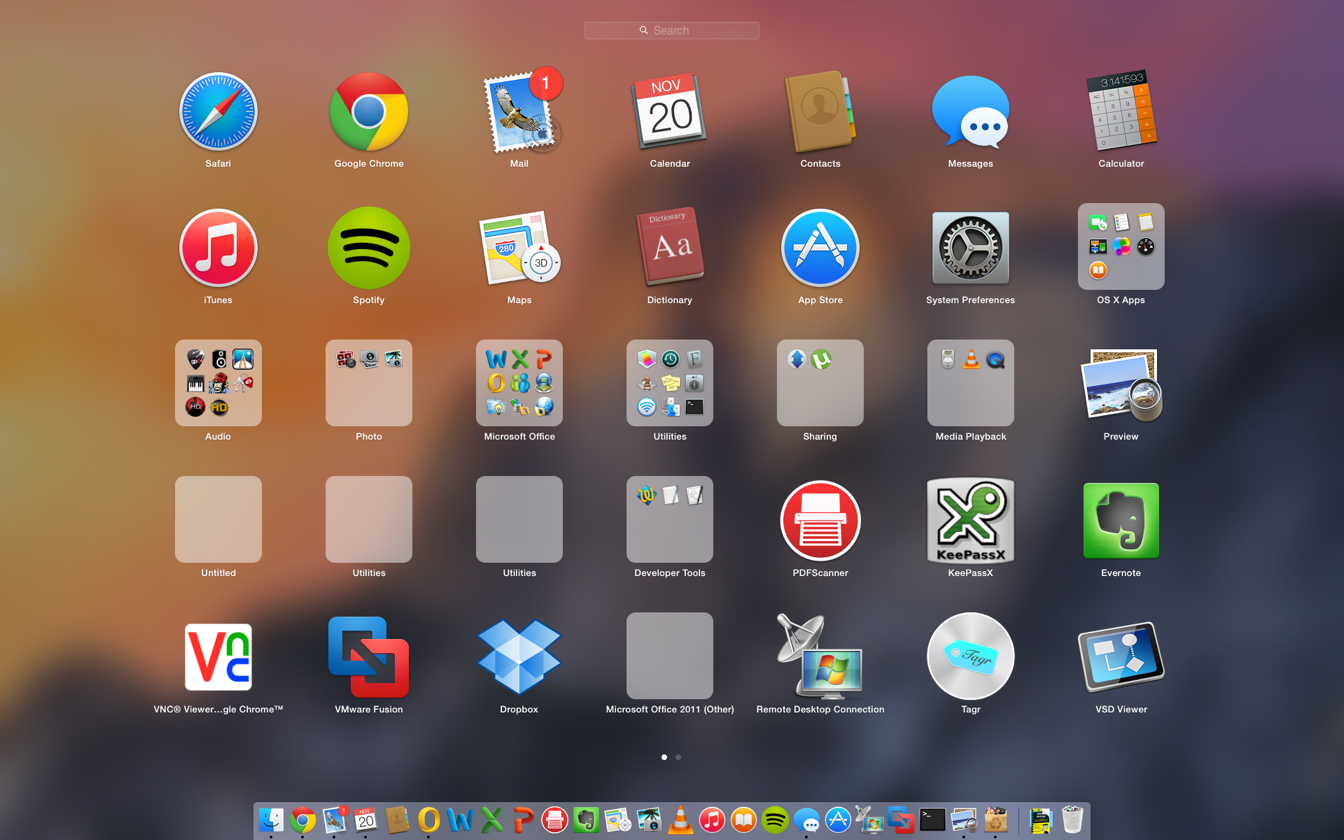
Task: Open the Sharing folder
Action: pyautogui.click(x=820, y=383)
